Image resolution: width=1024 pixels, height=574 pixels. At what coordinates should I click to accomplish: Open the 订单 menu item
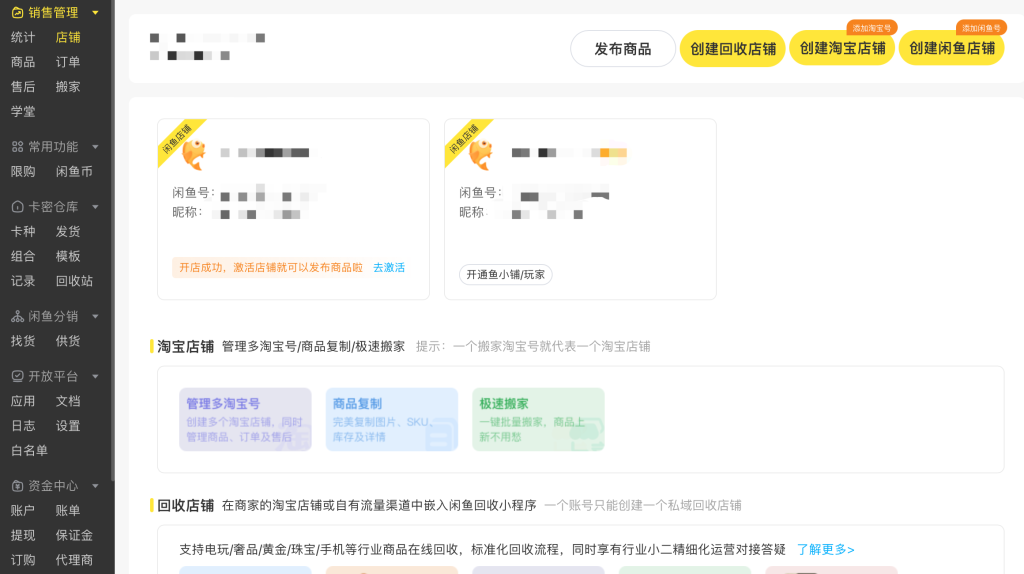[x=68, y=62]
